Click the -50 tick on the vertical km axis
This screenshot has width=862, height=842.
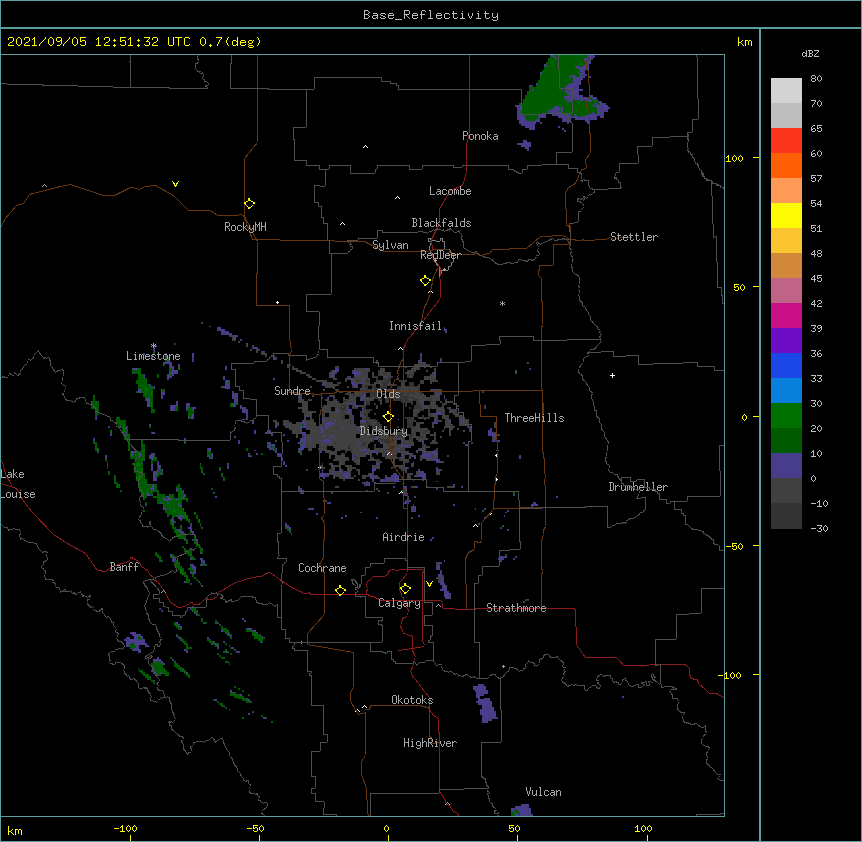click(734, 546)
